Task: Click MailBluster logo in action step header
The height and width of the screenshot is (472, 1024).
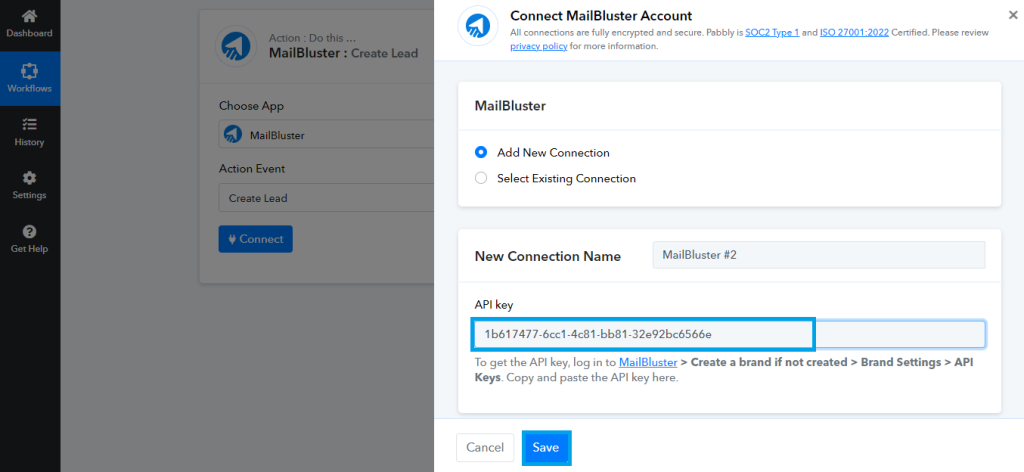Action: tap(236, 46)
